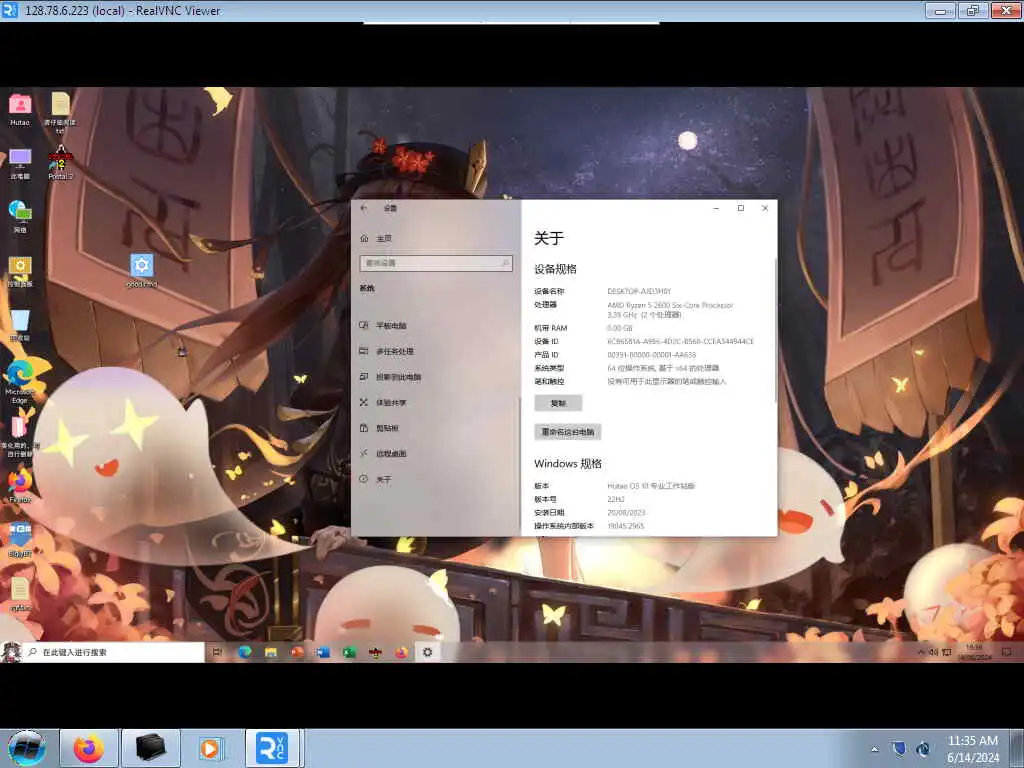Select 投影到此电脑 in Settings sidebar
This screenshot has height=768, width=1024.
tap(391, 377)
